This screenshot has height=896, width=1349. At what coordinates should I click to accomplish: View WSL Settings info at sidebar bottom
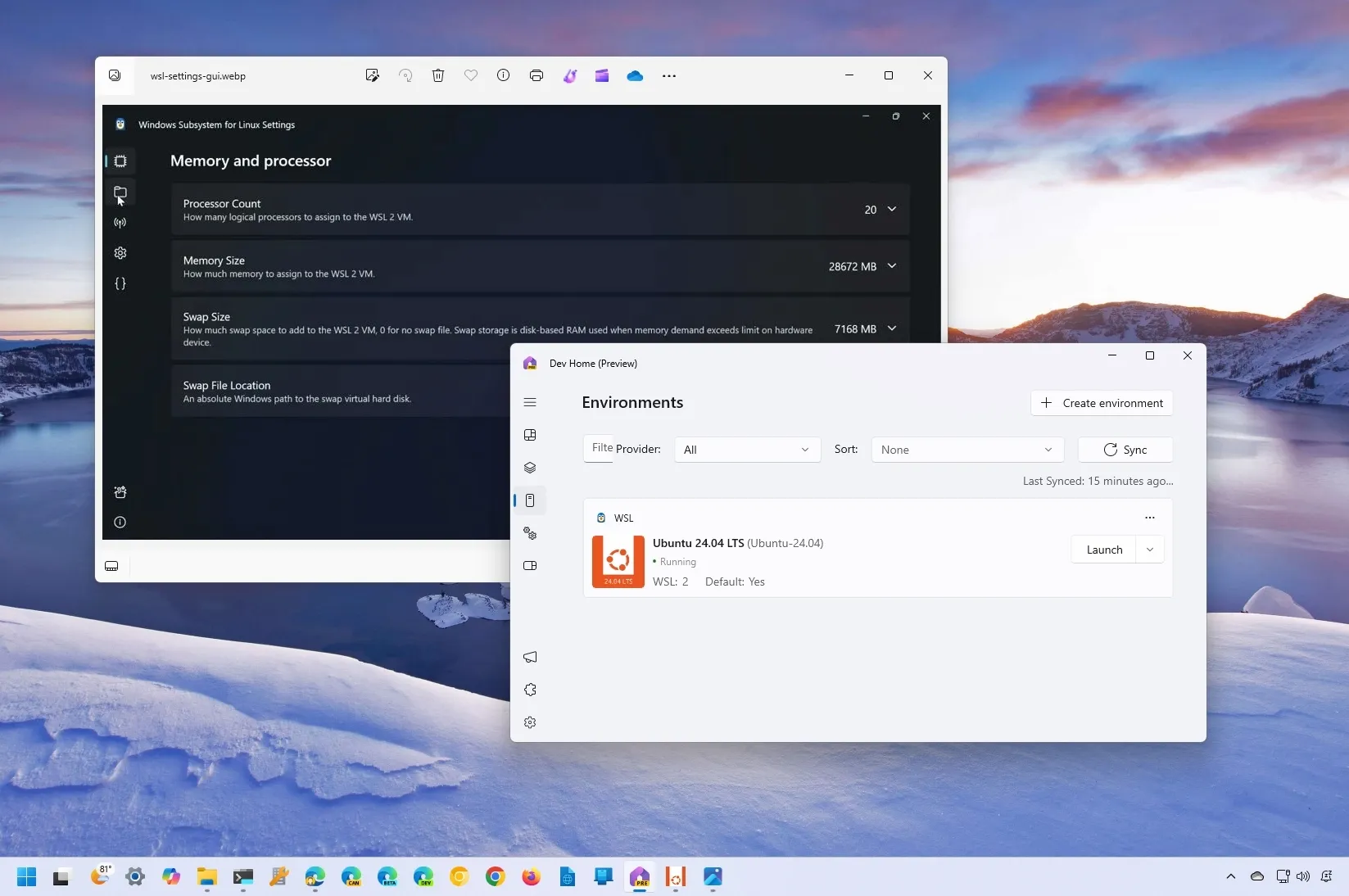120,523
